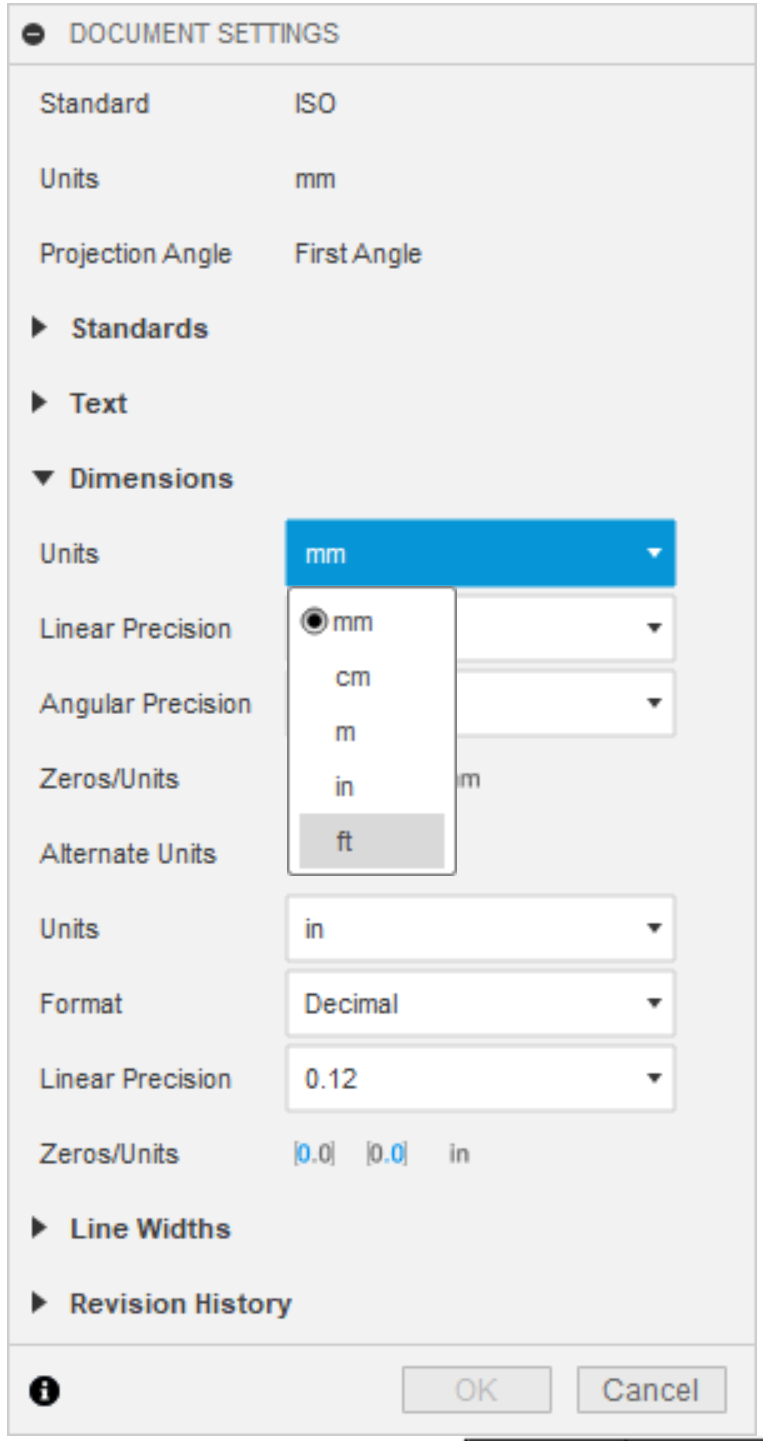763x1441 pixels.
Task: Click the Cancel button
Action: [x=651, y=1390]
